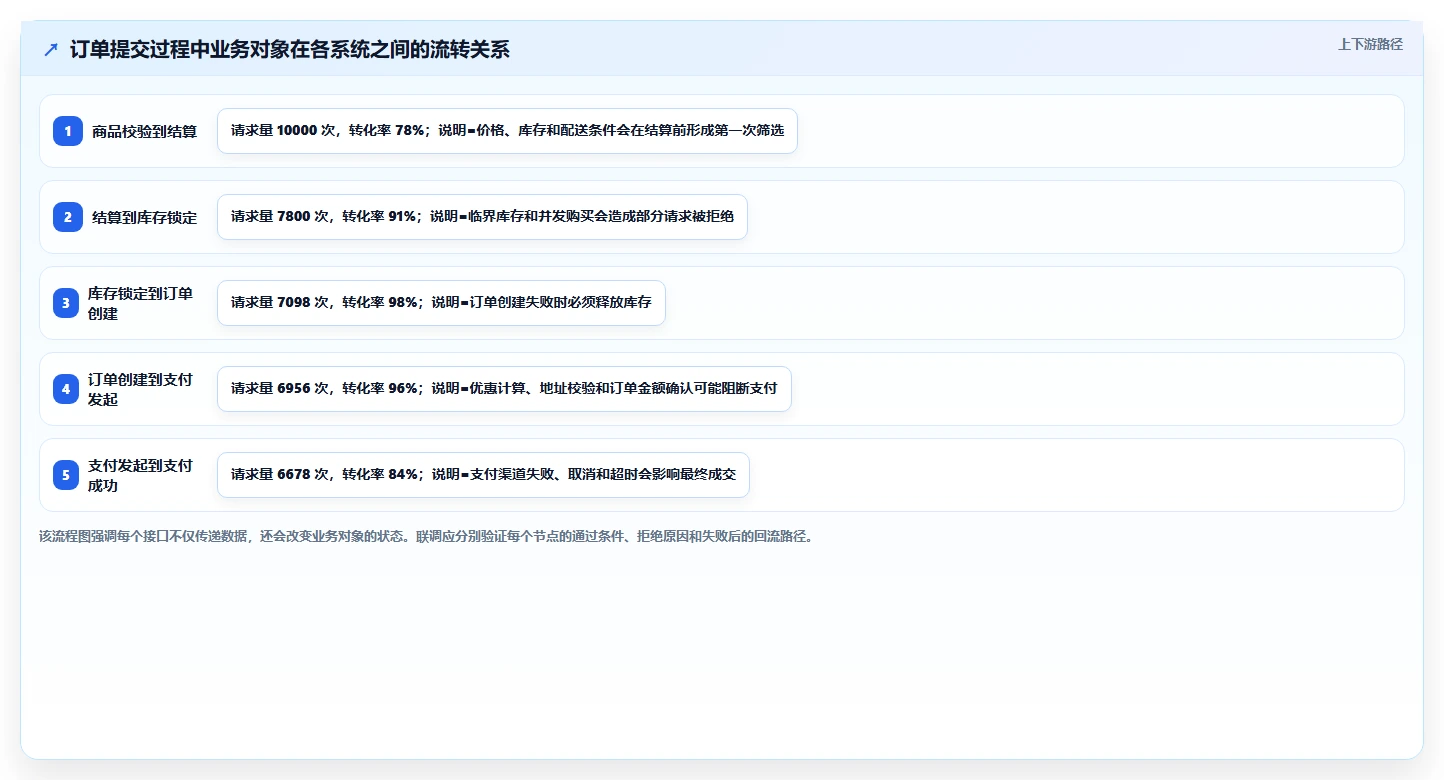Click the detail box with 请求量 10000 次
The image size is (1444, 780).
coord(507,131)
